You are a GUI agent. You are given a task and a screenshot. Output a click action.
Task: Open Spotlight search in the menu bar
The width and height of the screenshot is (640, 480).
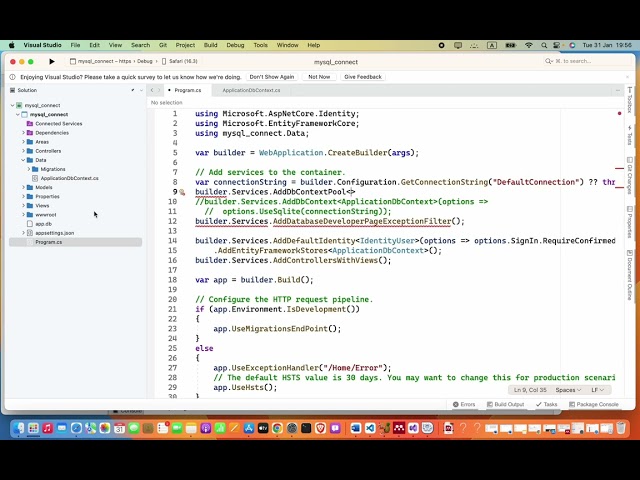(x=544, y=45)
